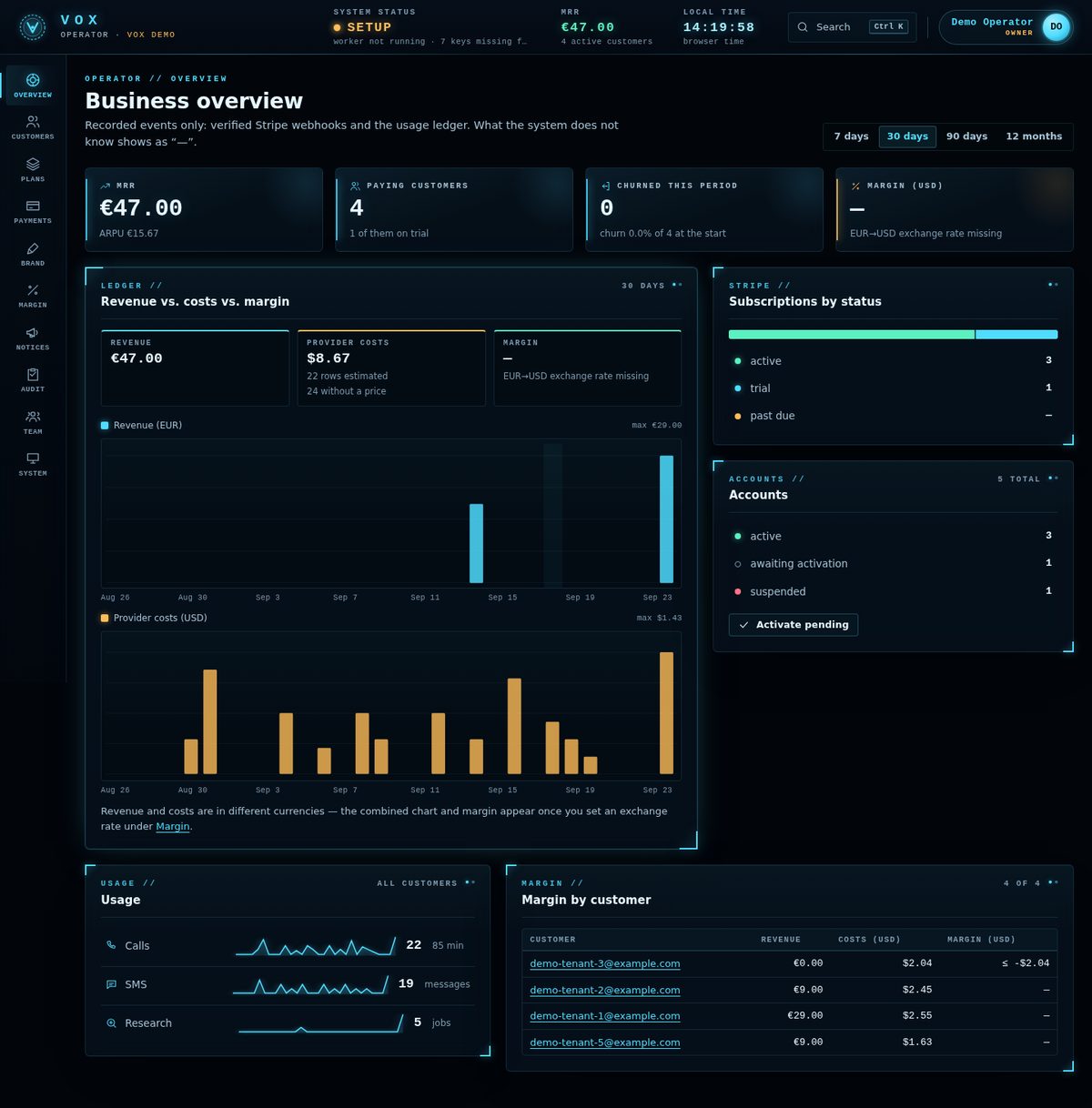Click the header MRR €47.00 value
Image resolution: width=1092 pixels, height=1108 pixels.
click(588, 27)
